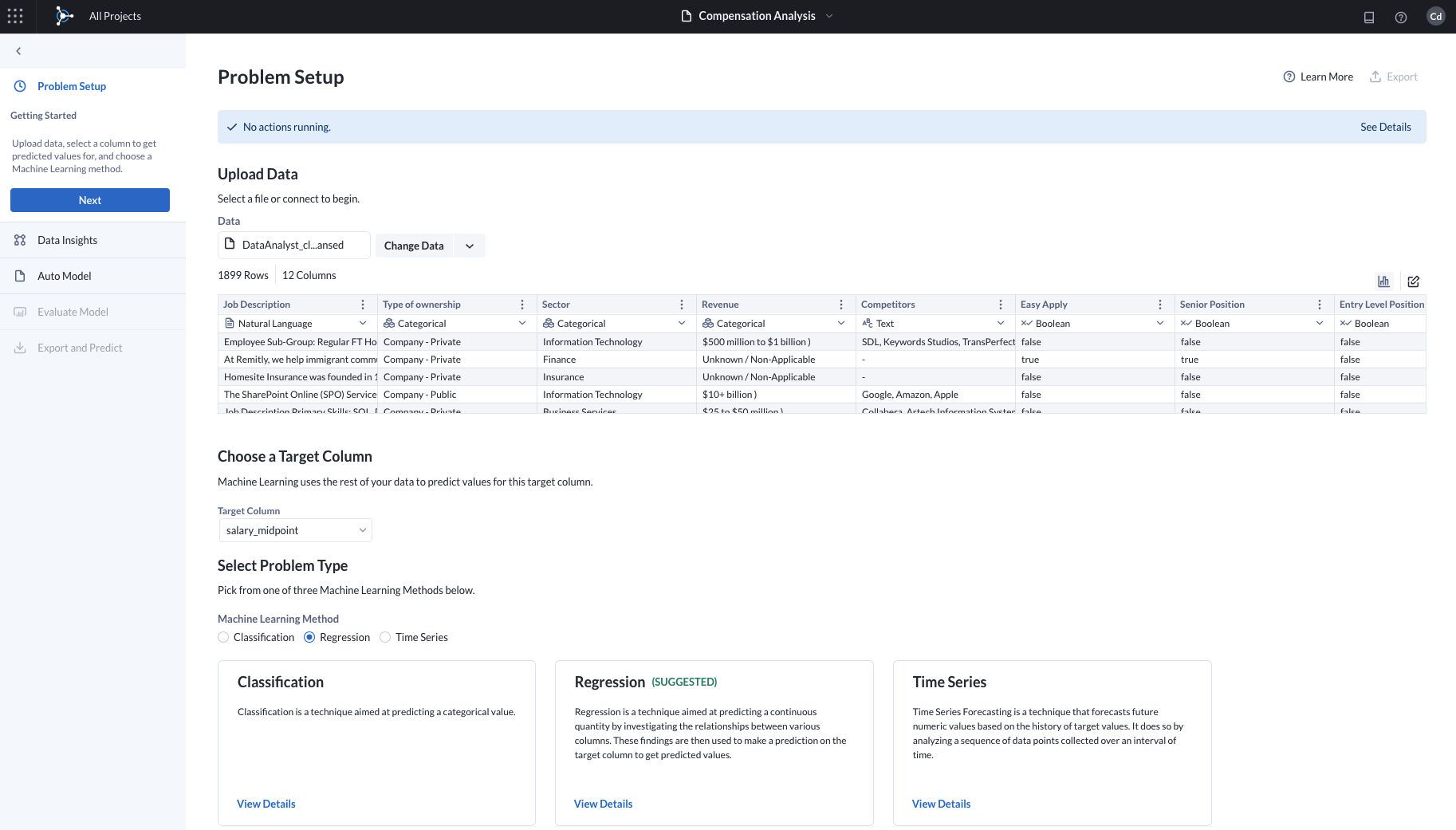Open Revenue column three-dot menu
The image size is (1456, 830).
[841, 305]
